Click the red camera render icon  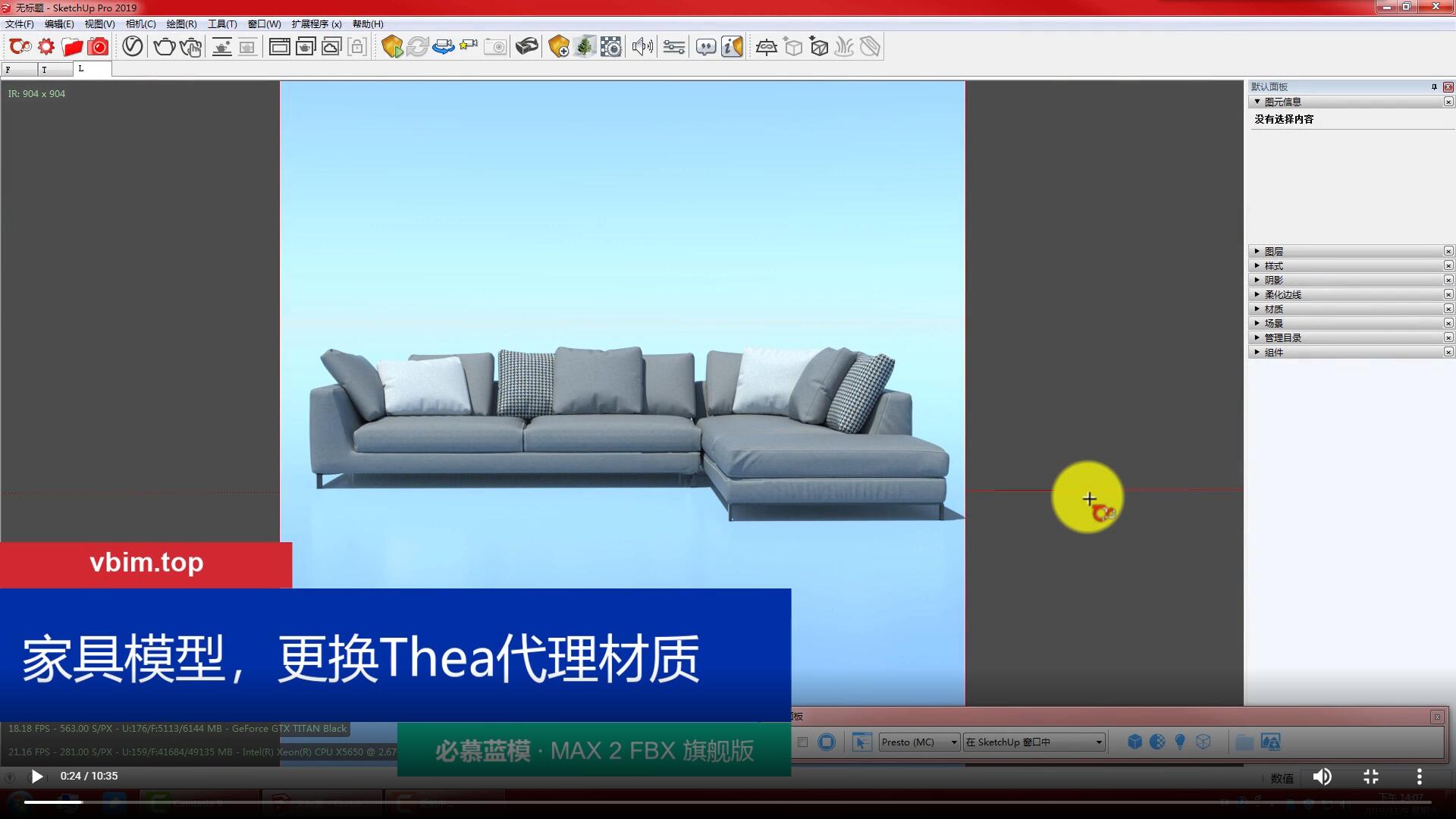click(x=98, y=47)
